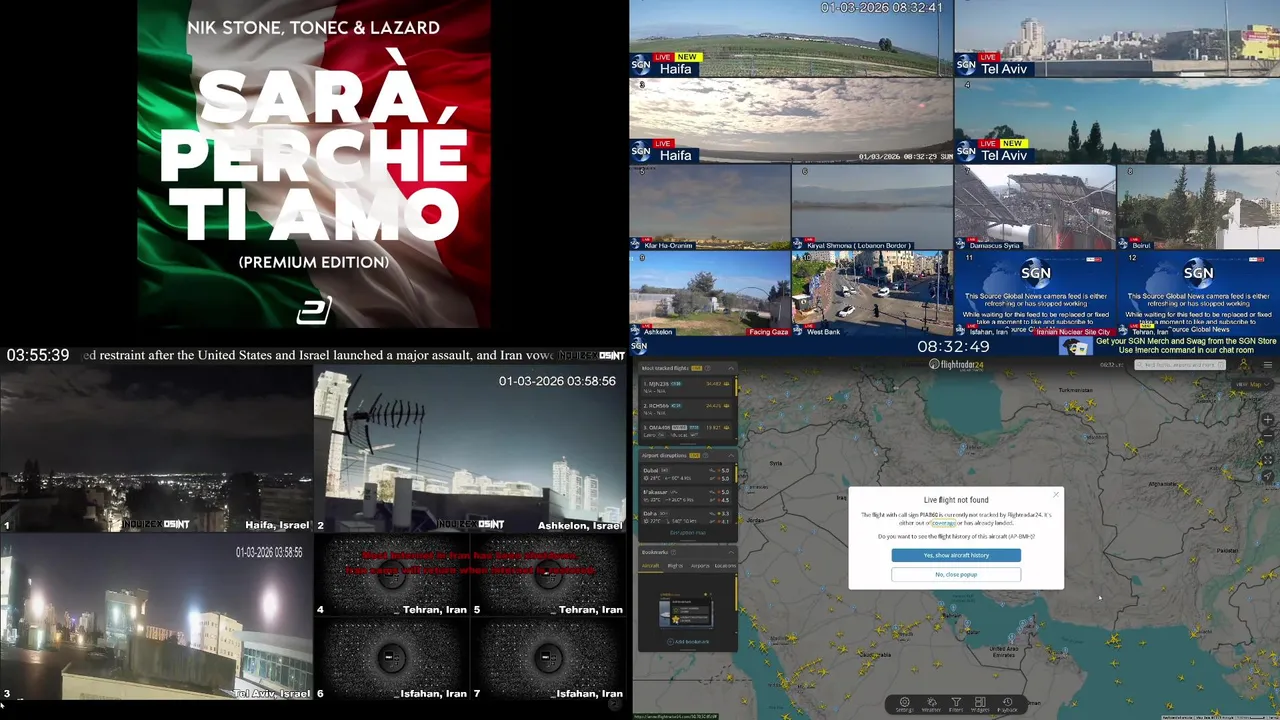1280x720 pixels.
Task: Select the Kfar Ha-Oranim camera feed
Action: (710, 207)
